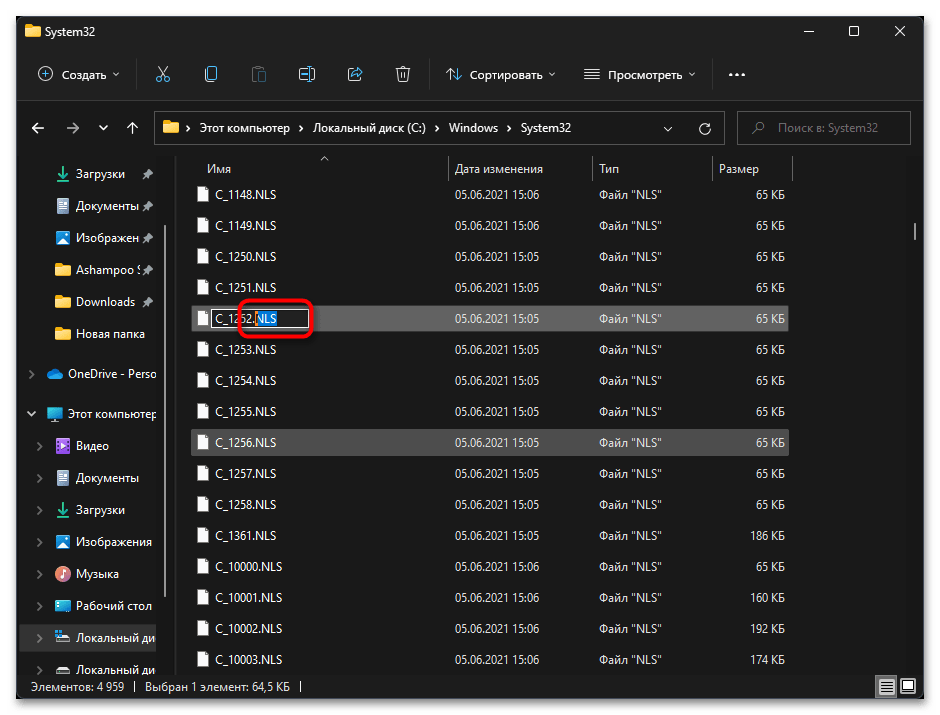Click the Поиск в System32 search box

click(x=823, y=128)
